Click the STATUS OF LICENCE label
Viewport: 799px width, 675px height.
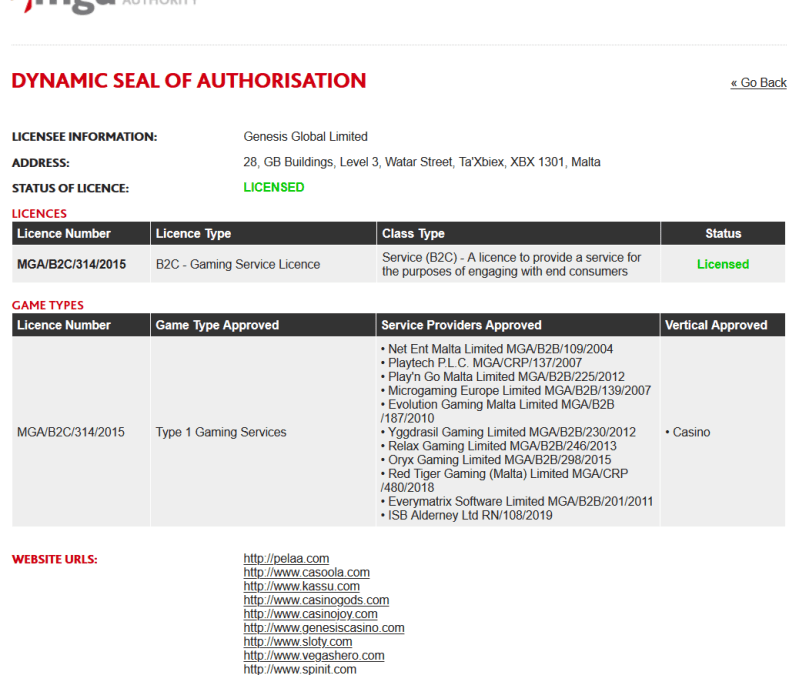[70, 188]
